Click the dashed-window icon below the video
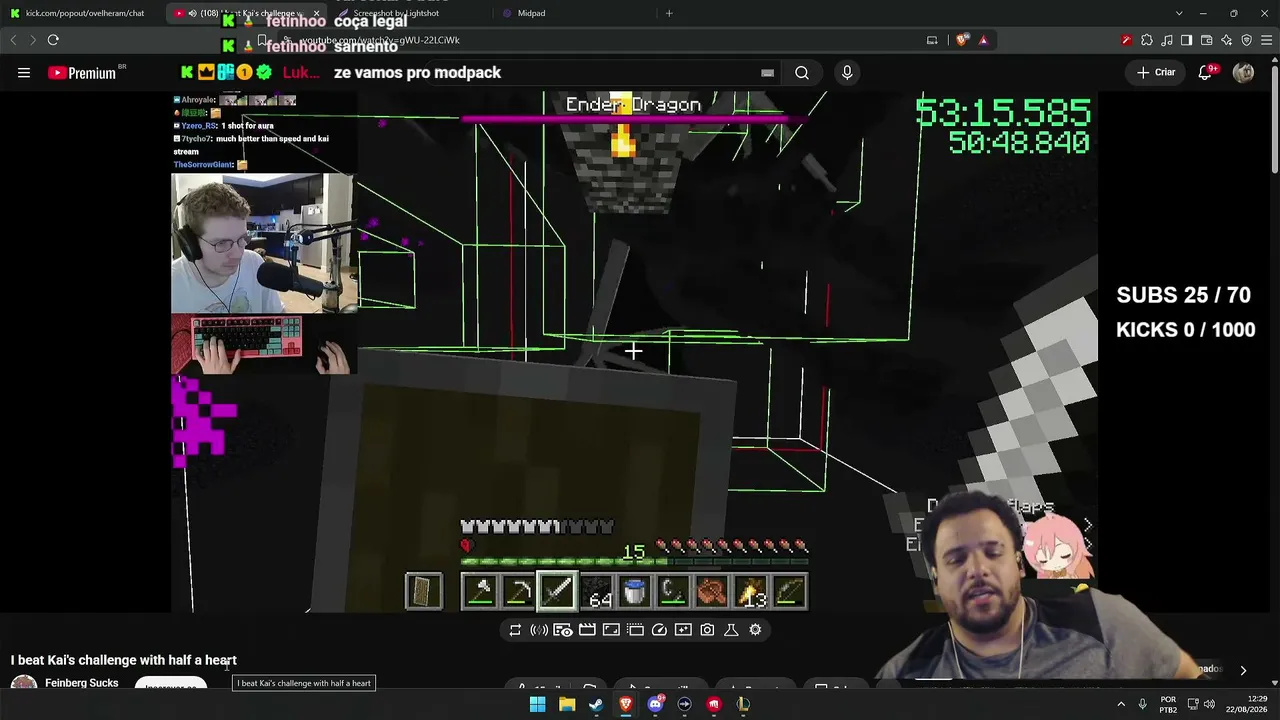1280x720 pixels. tap(635, 630)
